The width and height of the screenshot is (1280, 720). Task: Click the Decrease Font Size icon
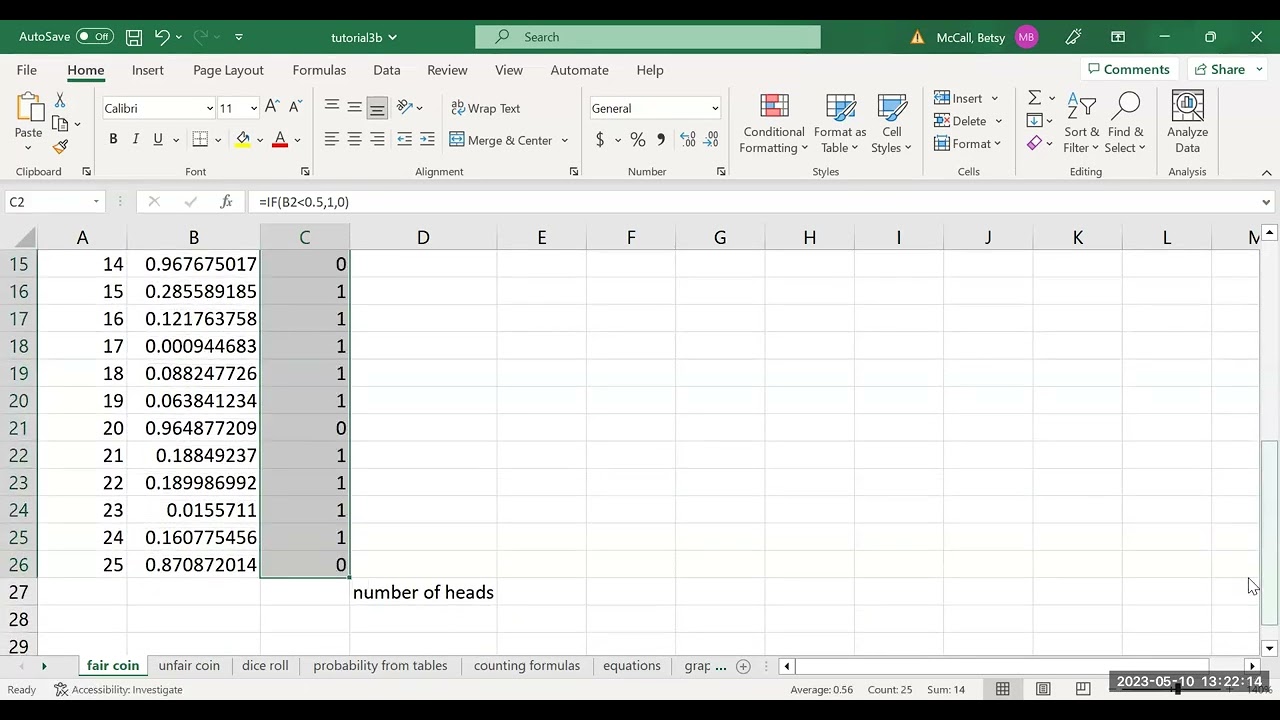295,108
